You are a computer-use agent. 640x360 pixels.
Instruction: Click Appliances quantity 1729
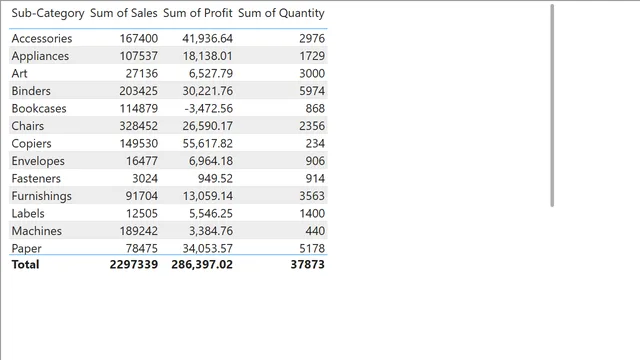pos(312,56)
